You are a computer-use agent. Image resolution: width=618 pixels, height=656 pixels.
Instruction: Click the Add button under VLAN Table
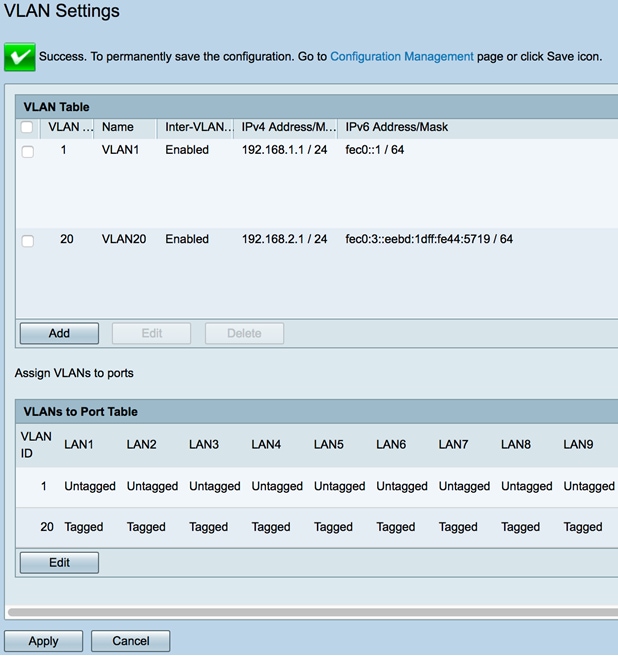click(x=59, y=333)
